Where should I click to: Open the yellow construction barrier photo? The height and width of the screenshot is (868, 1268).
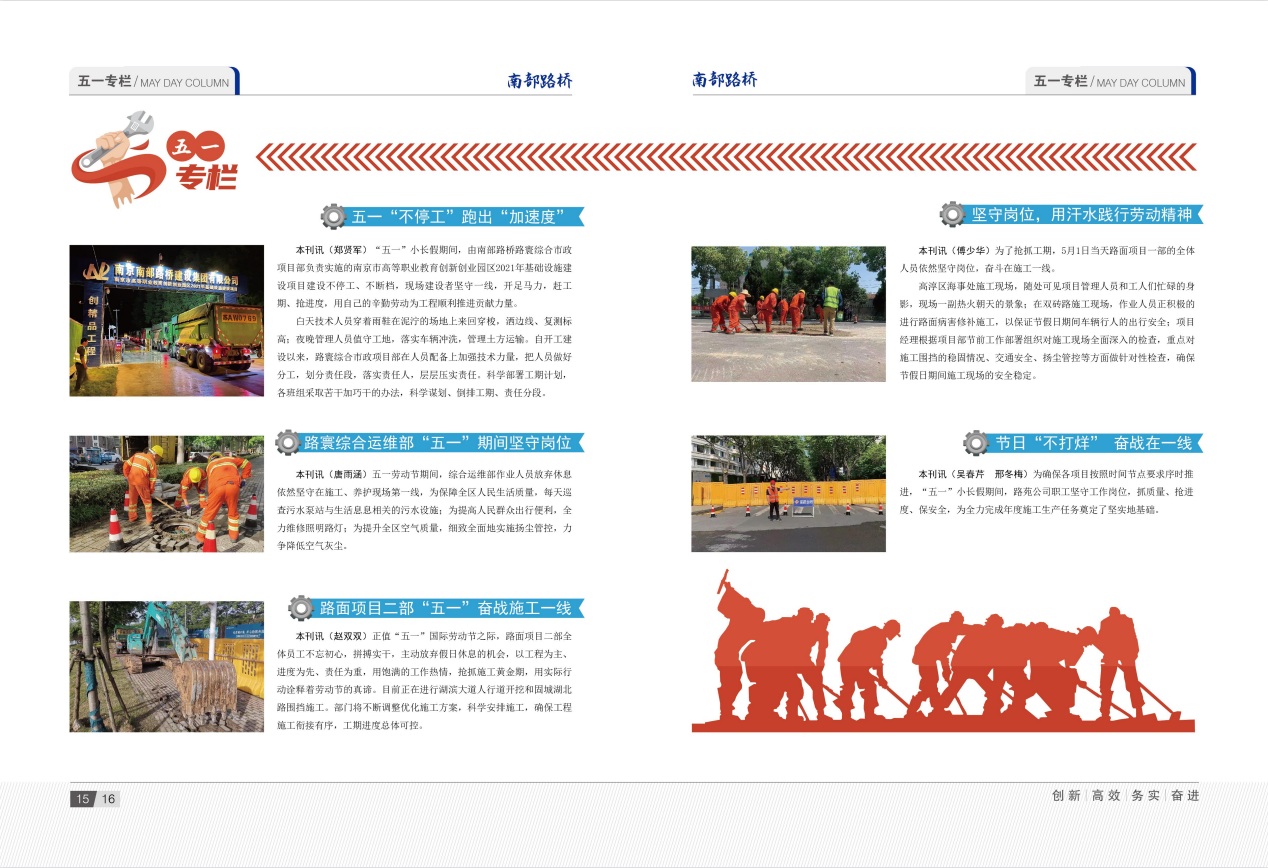pos(788,494)
